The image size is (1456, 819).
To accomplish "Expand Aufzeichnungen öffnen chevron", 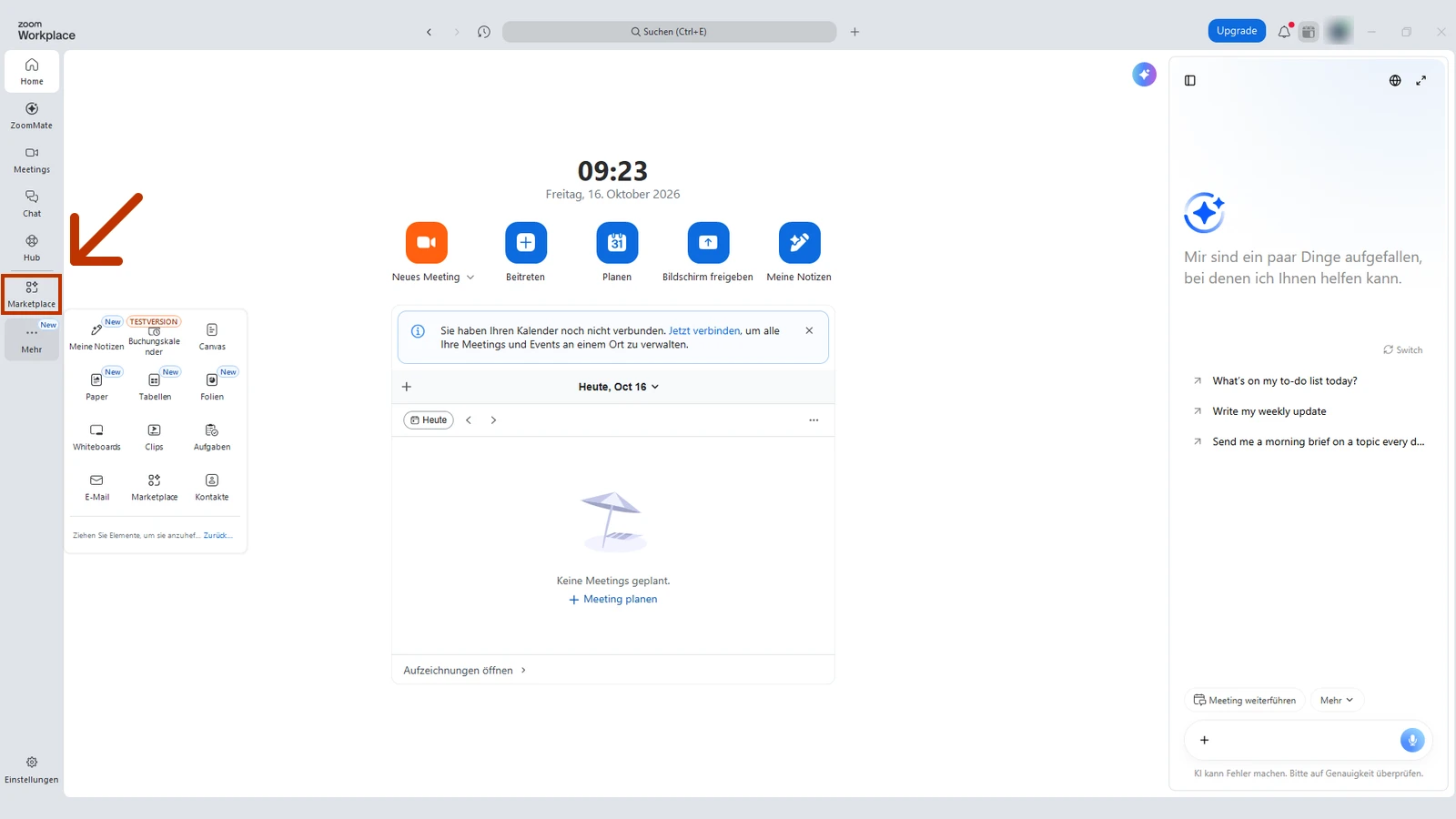I will [x=523, y=671].
